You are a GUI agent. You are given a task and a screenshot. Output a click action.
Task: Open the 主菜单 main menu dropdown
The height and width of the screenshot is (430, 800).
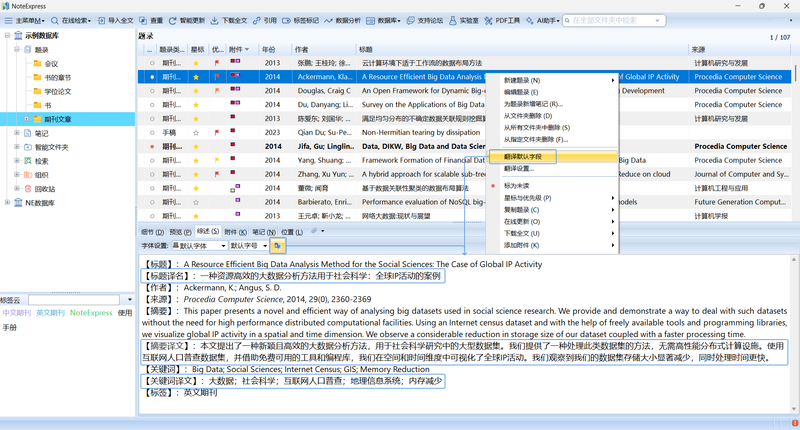(24, 20)
